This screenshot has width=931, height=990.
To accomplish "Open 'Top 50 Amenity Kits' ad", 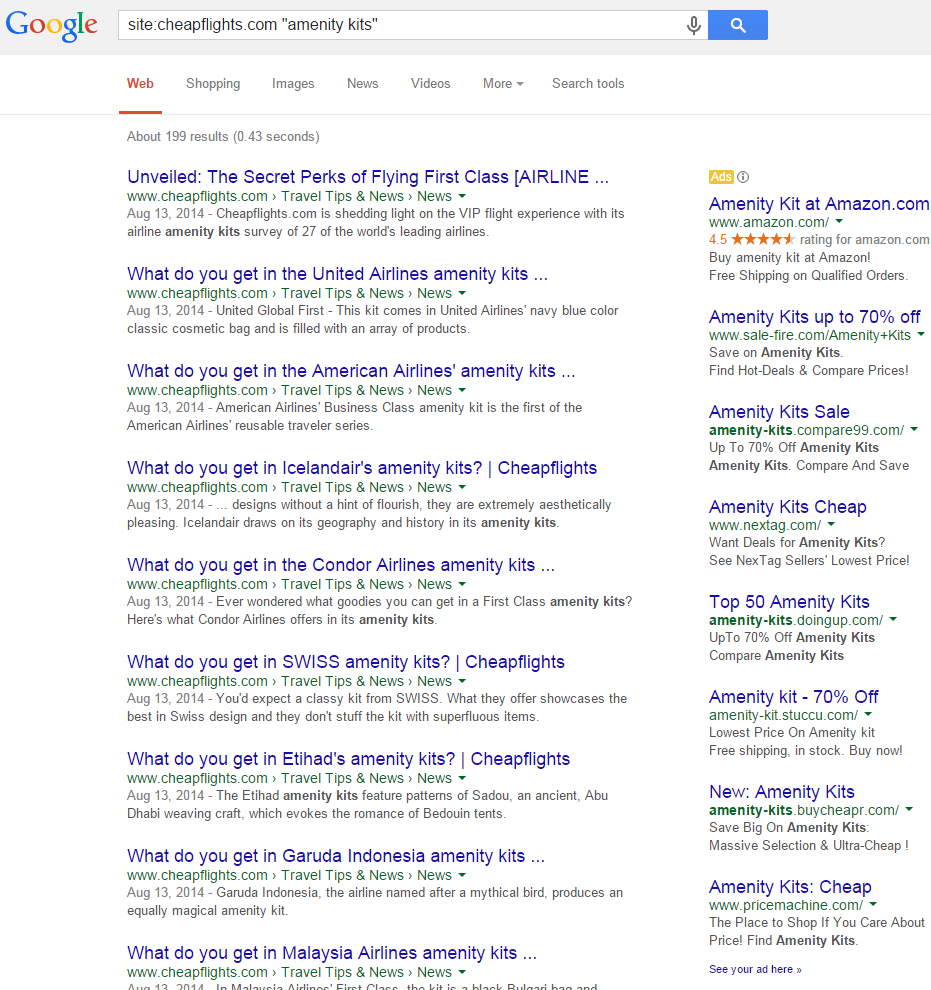I will (x=789, y=602).
